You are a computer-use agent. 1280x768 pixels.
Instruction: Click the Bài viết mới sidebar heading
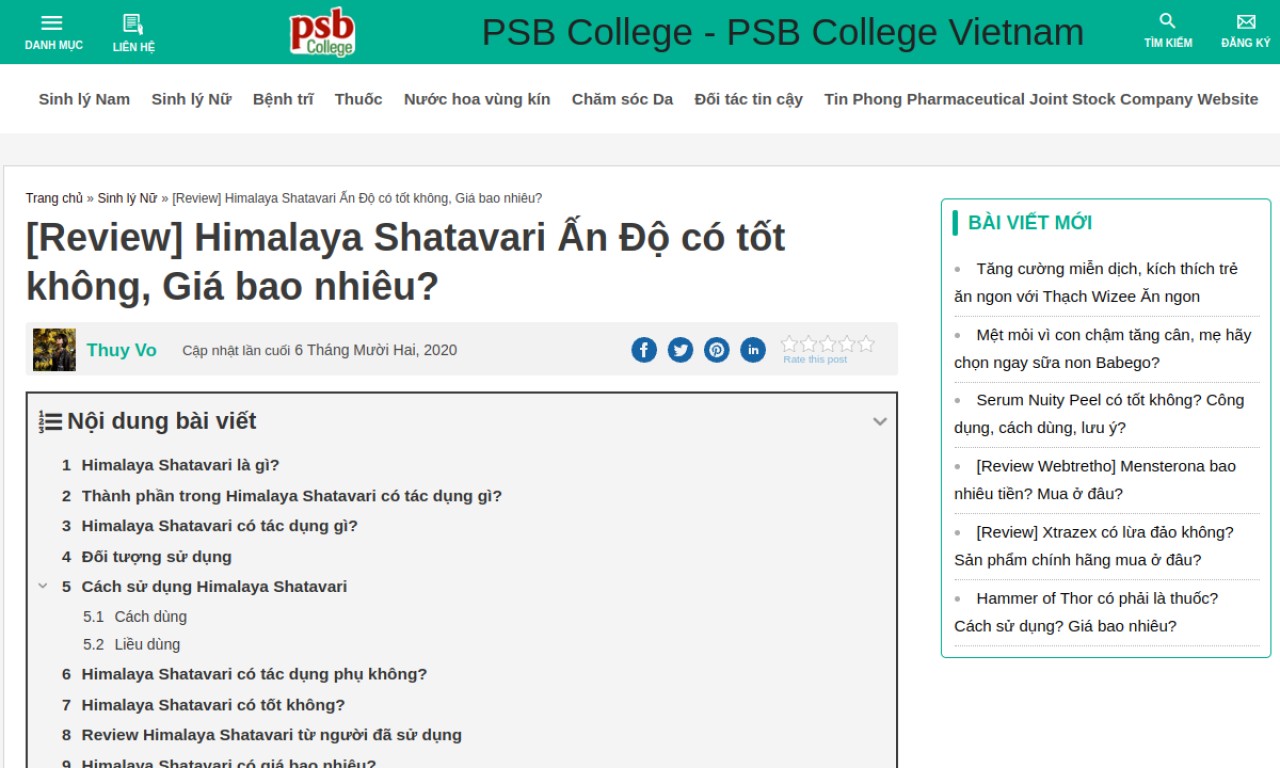1030,222
